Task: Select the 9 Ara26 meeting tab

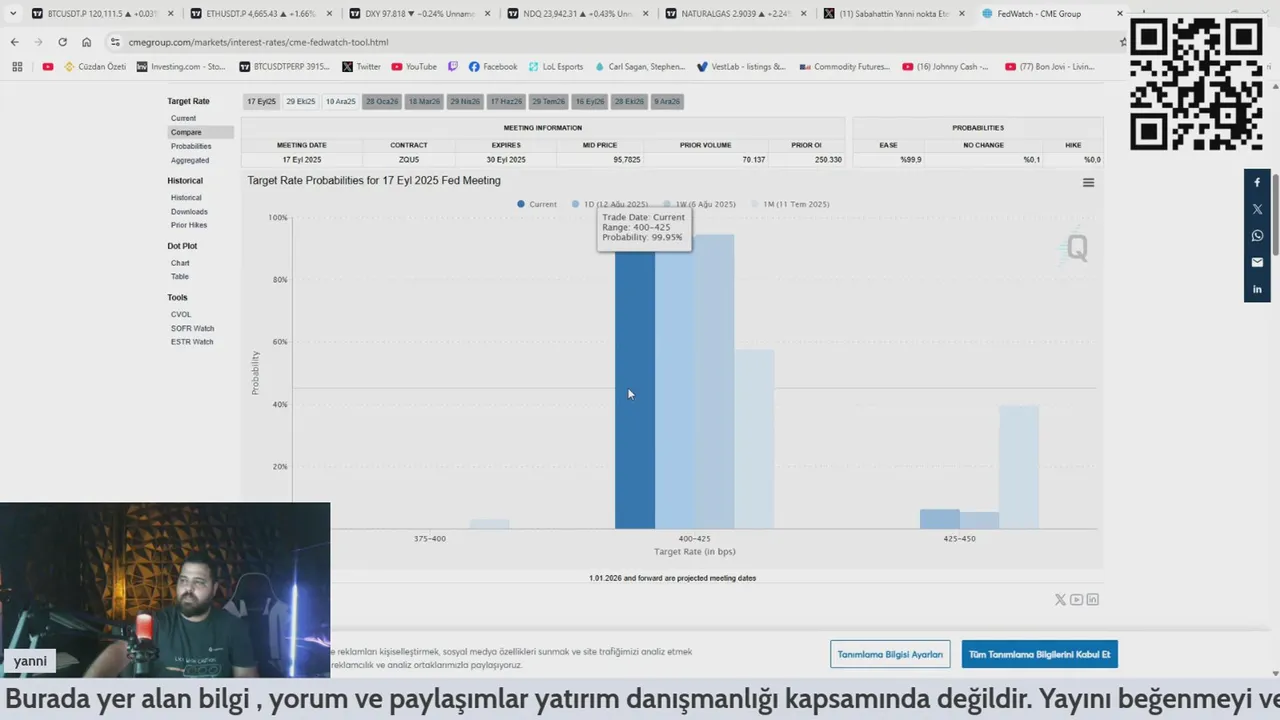Action: pyautogui.click(x=667, y=101)
